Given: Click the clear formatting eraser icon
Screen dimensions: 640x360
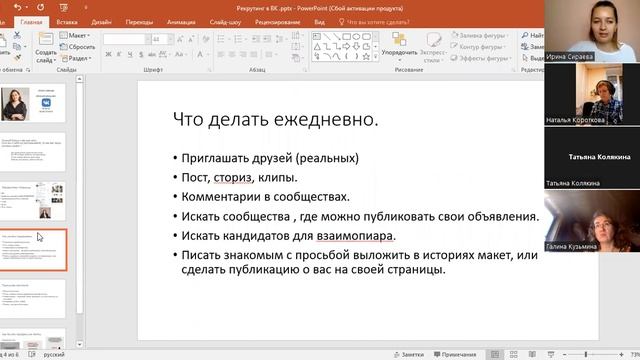Looking at the screenshot, I should (206, 40).
